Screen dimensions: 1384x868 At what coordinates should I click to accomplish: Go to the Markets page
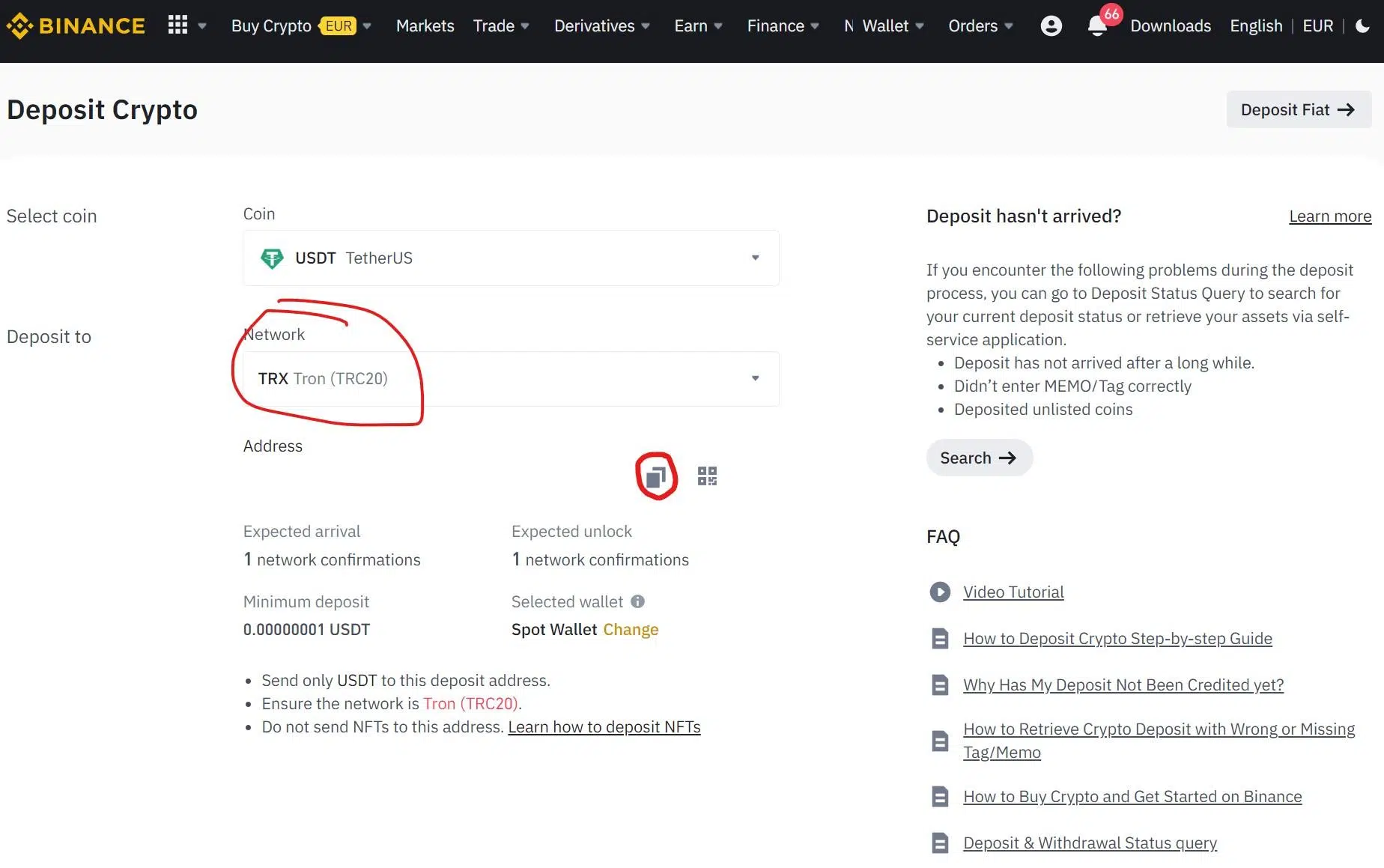pyautogui.click(x=425, y=26)
